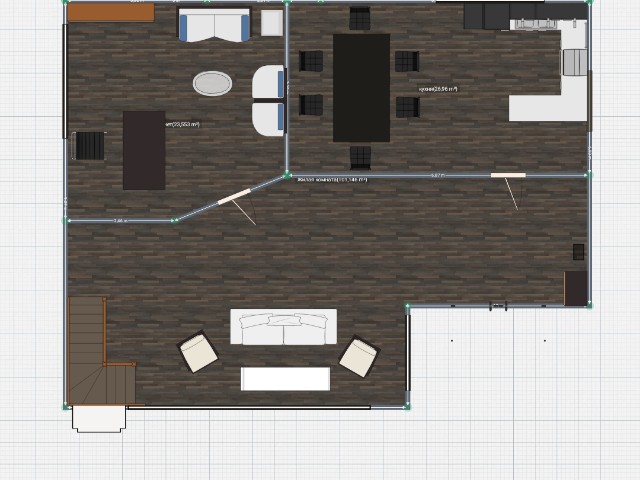Viewport: 640px width, 480px height.
Task: Select the large black dining table
Action: (x=361, y=88)
